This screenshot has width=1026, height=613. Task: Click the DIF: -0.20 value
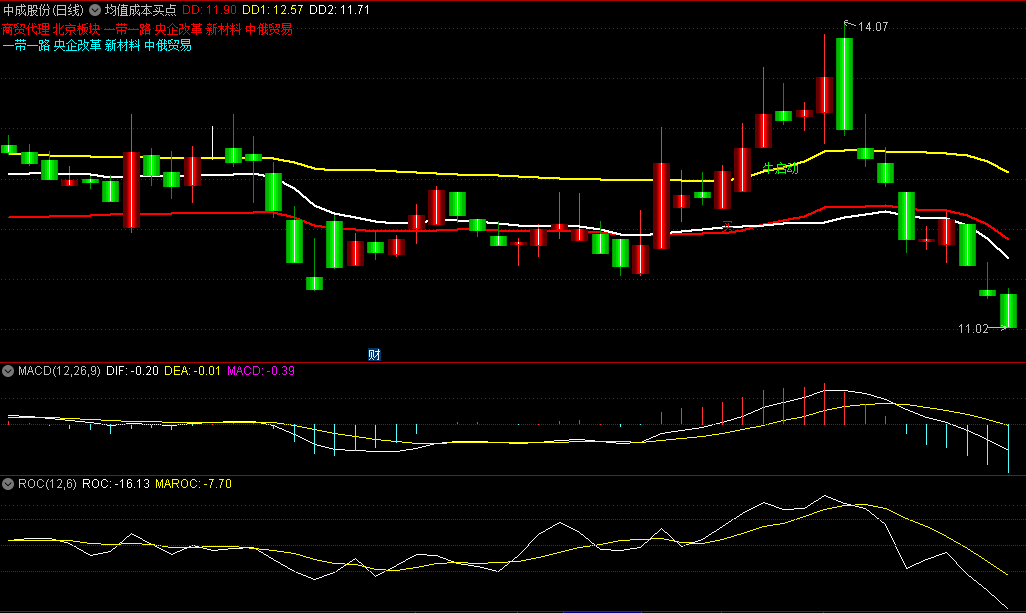point(132,371)
